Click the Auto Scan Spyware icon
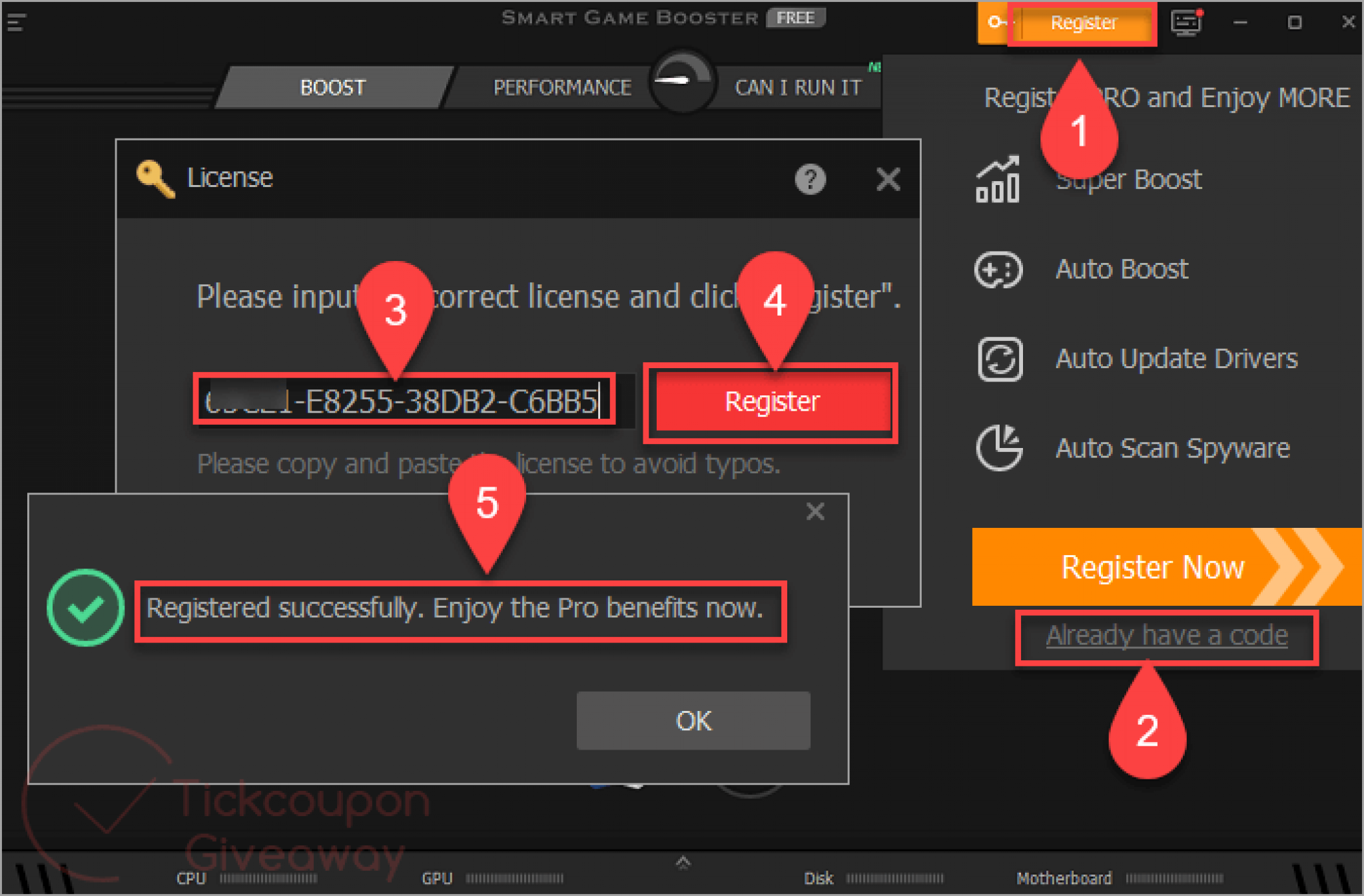1364x896 pixels. pyautogui.click(x=999, y=448)
